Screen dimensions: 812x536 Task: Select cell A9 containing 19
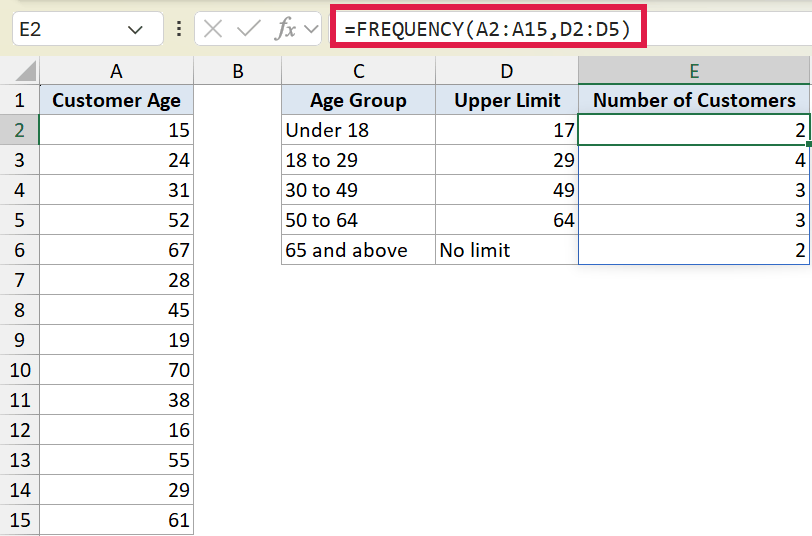pyautogui.click(x=117, y=340)
